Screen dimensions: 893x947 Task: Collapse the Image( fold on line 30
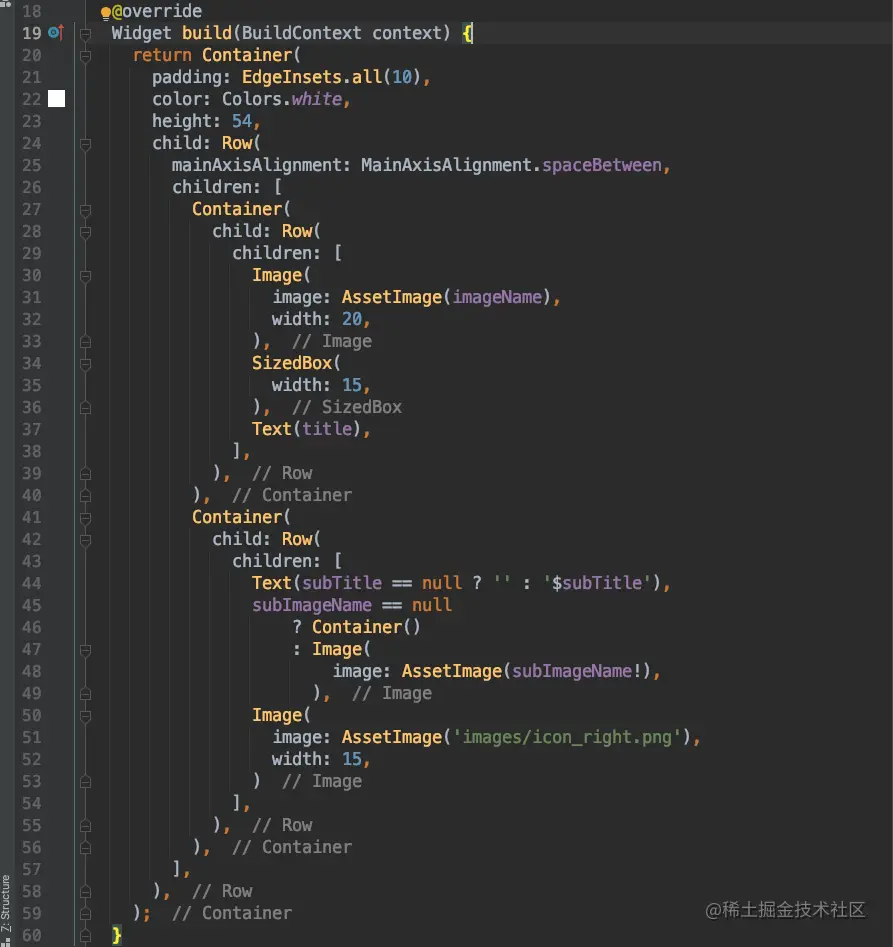(x=85, y=276)
